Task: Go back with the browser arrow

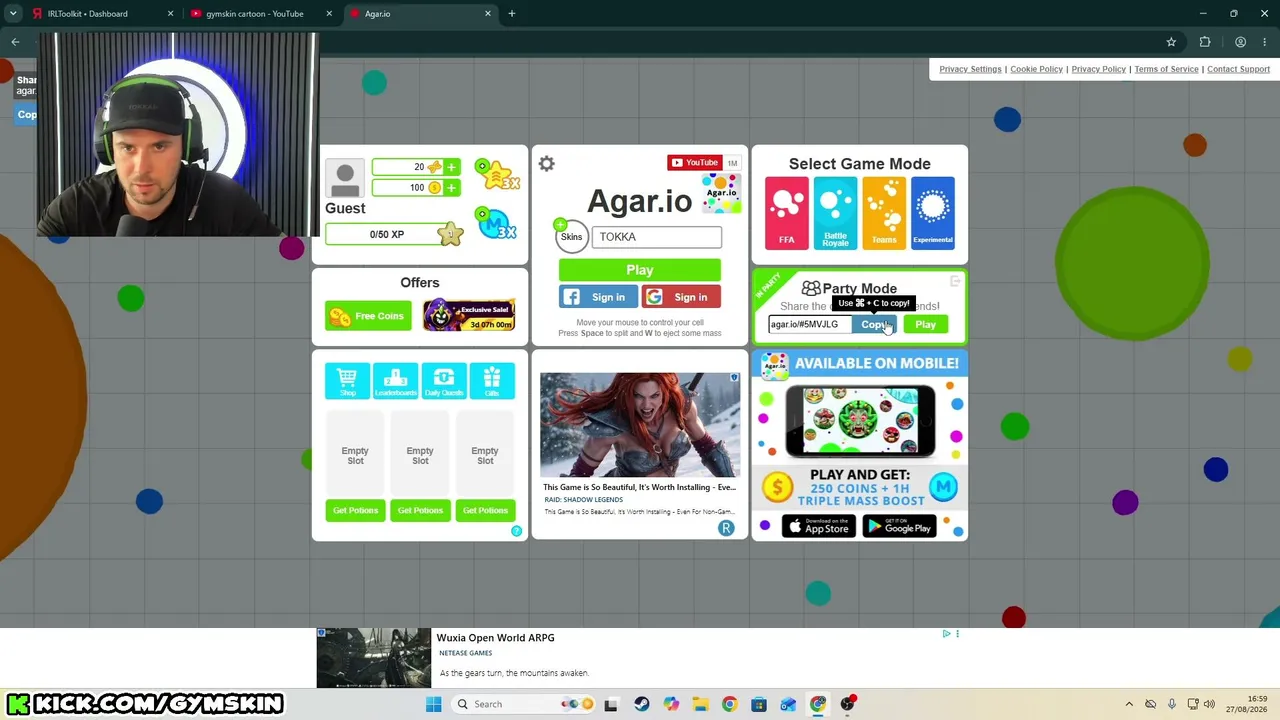Action: (x=15, y=42)
